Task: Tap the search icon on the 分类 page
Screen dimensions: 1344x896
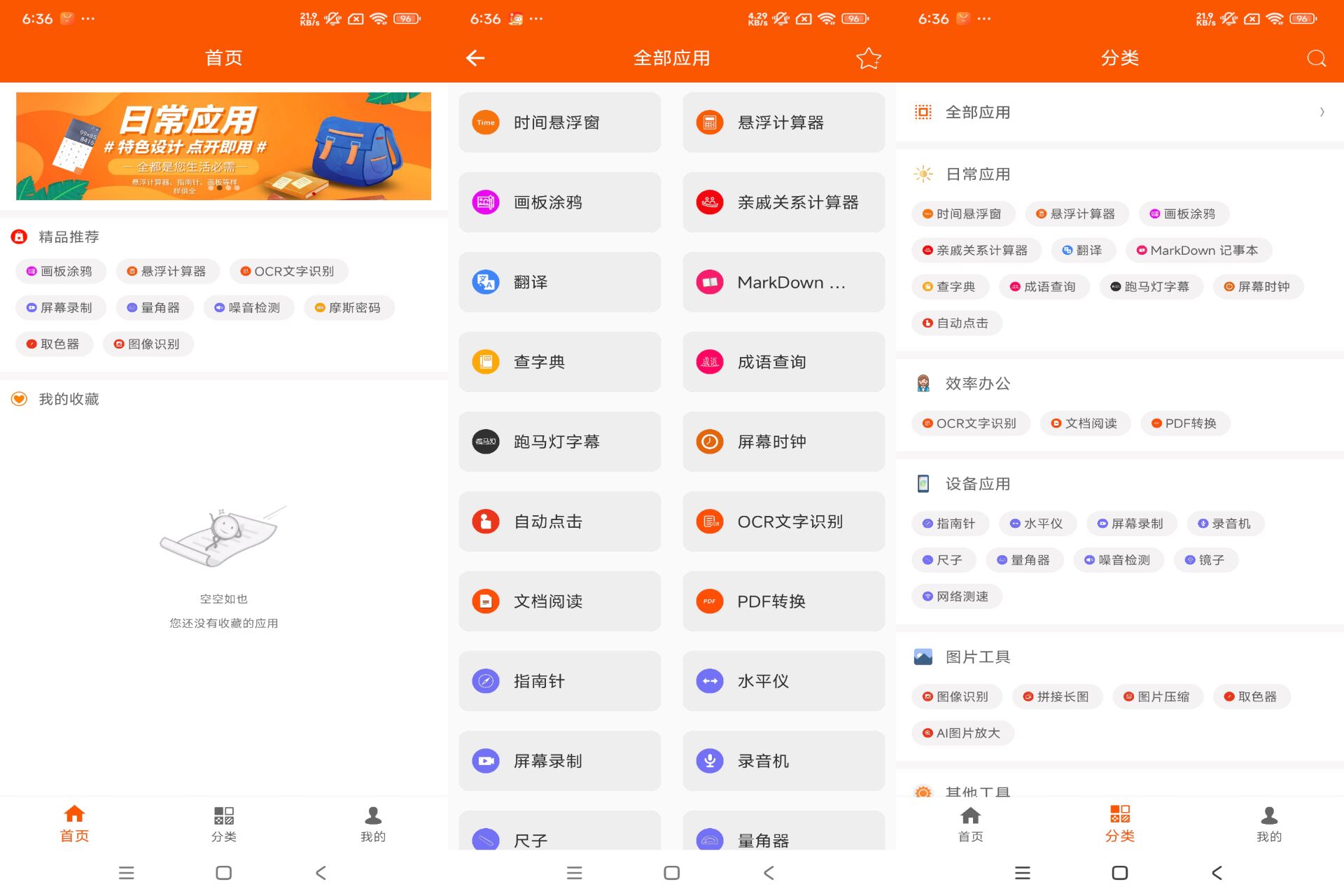Action: [1316, 58]
